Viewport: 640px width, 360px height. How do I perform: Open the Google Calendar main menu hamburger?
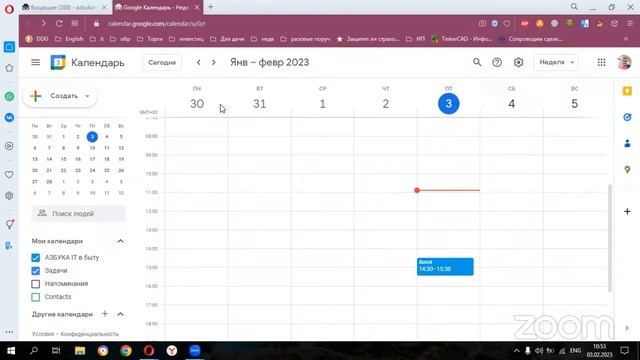click(x=36, y=62)
